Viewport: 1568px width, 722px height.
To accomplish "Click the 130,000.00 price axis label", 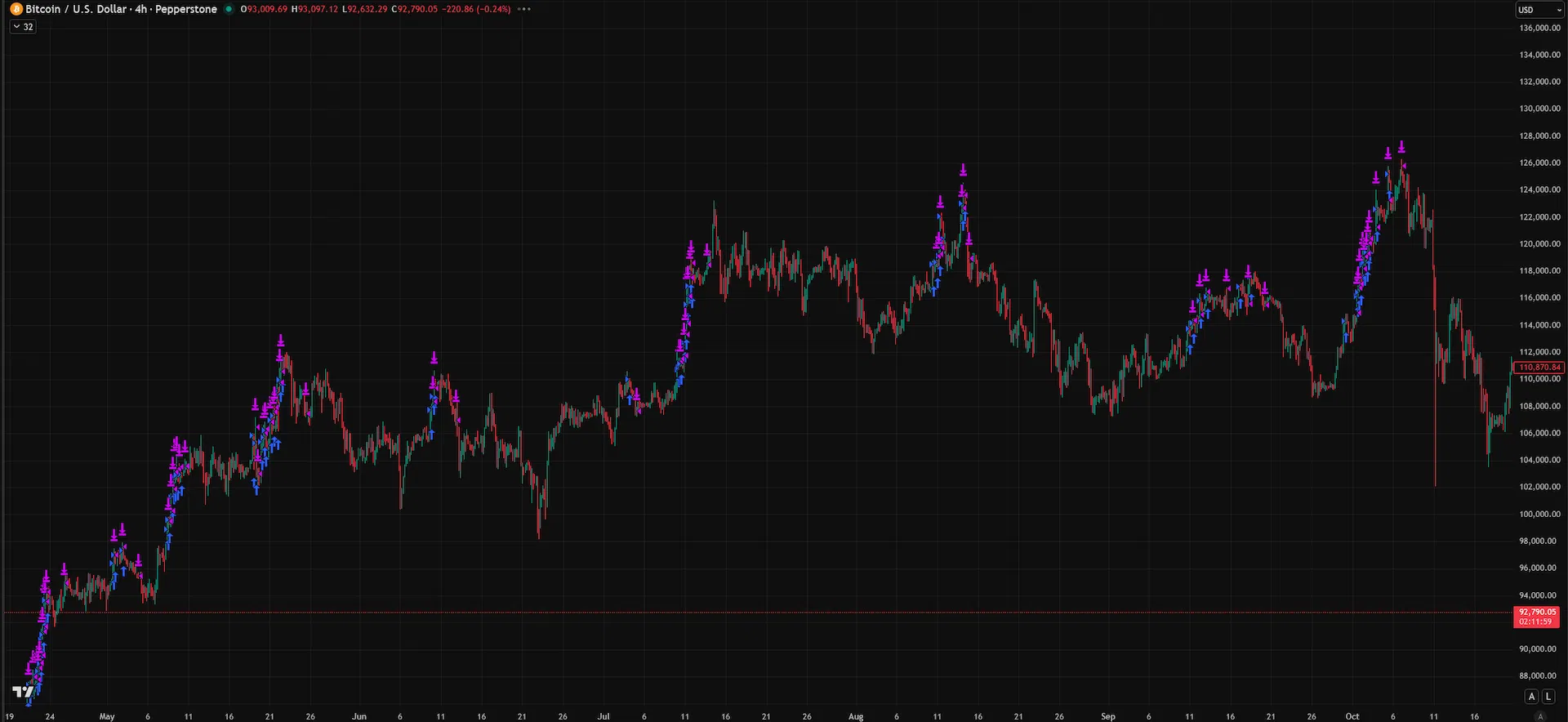I will (1539, 109).
